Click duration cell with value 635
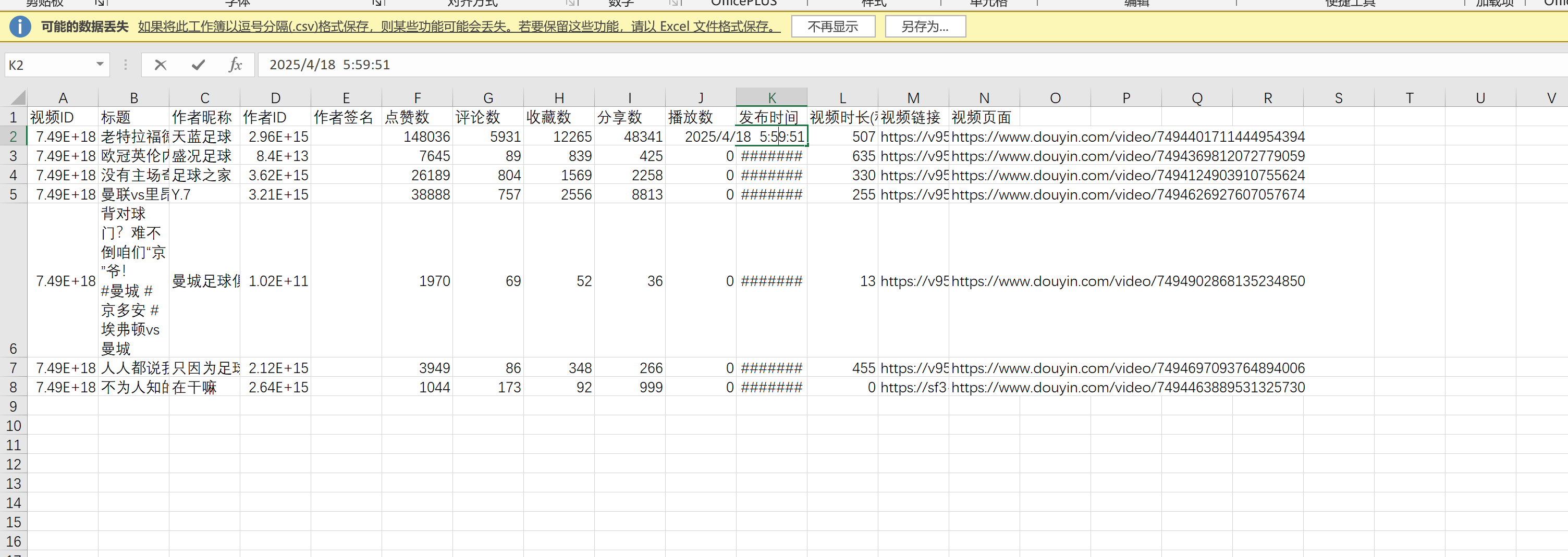This screenshot has width=1568, height=557. tap(842, 156)
